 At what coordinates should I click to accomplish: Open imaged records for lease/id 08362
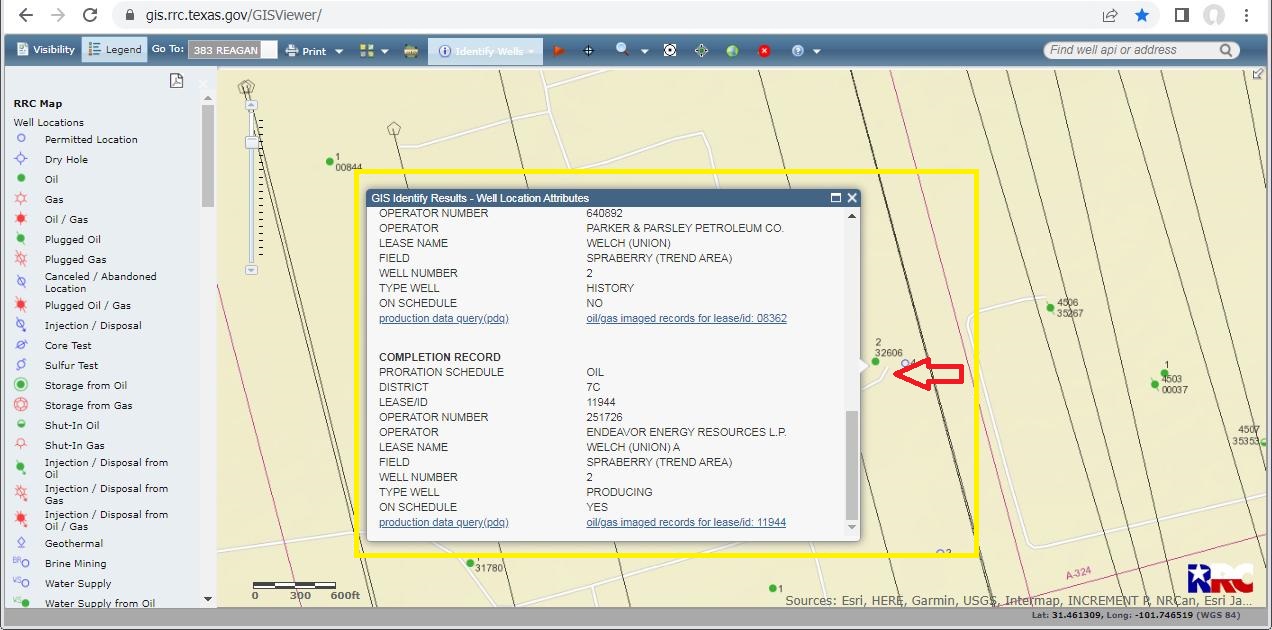coord(686,318)
